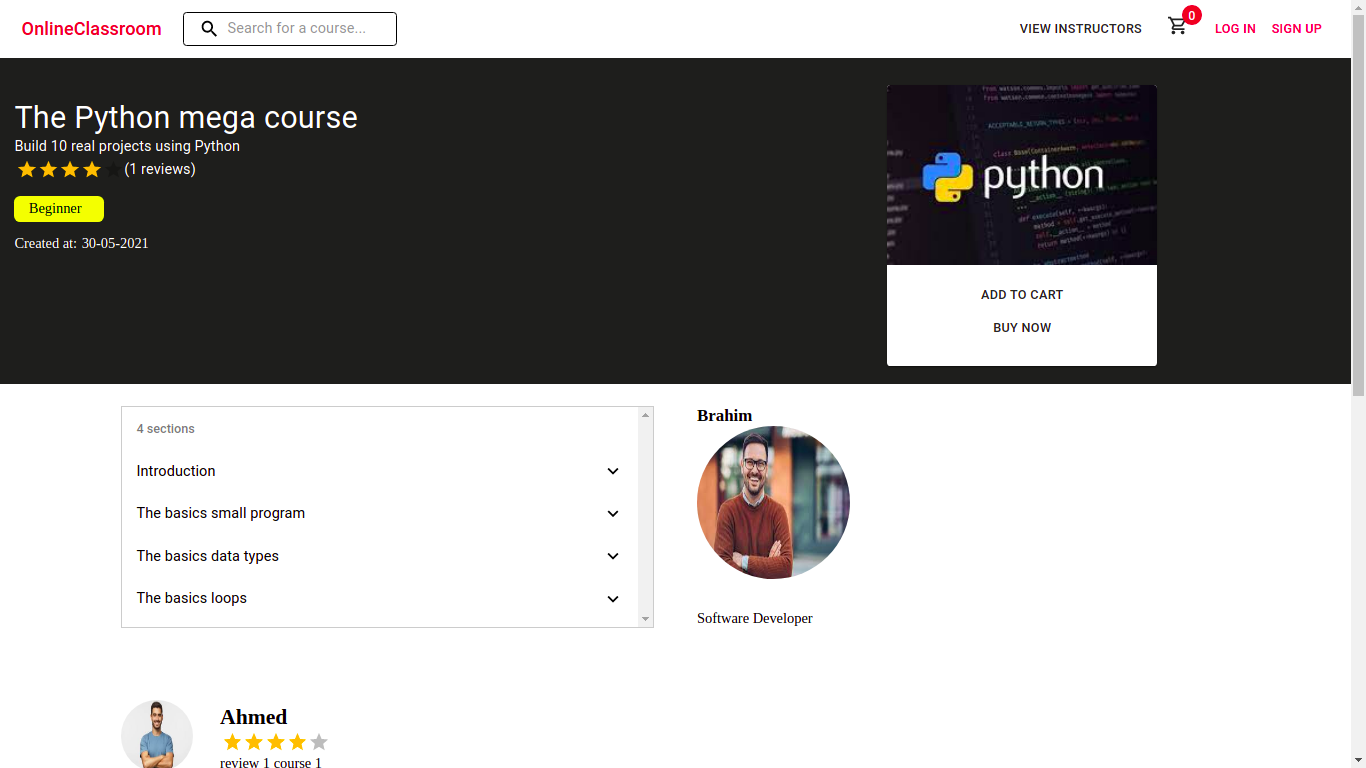The width and height of the screenshot is (1366, 768).
Task: Click the course rating stars in header
Action: (x=70, y=169)
